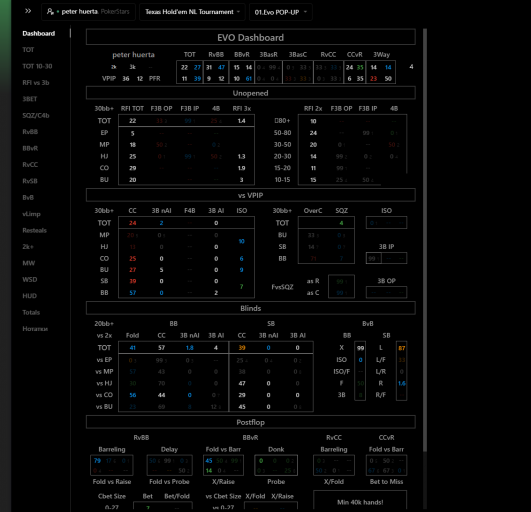This screenshot has height=512, width=531.
Task: Click 50-80 row RFI 2x value 24
Action: [313, 133]
